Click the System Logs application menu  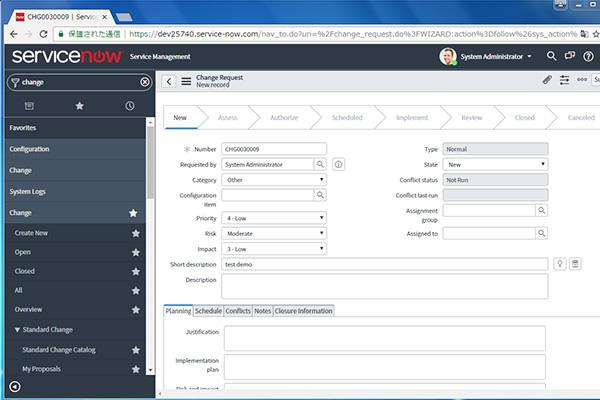pyautogui.click(x=28, y=191)
